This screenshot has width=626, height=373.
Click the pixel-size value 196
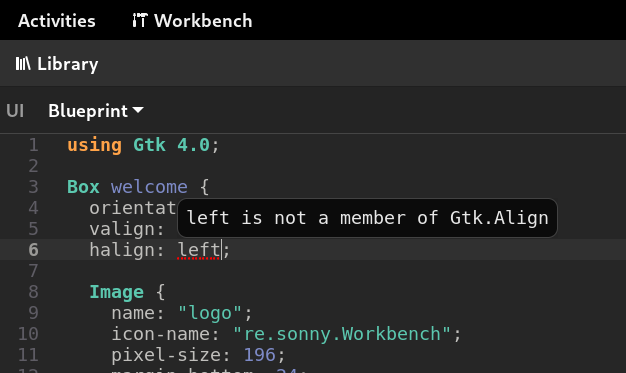(260, 355)
